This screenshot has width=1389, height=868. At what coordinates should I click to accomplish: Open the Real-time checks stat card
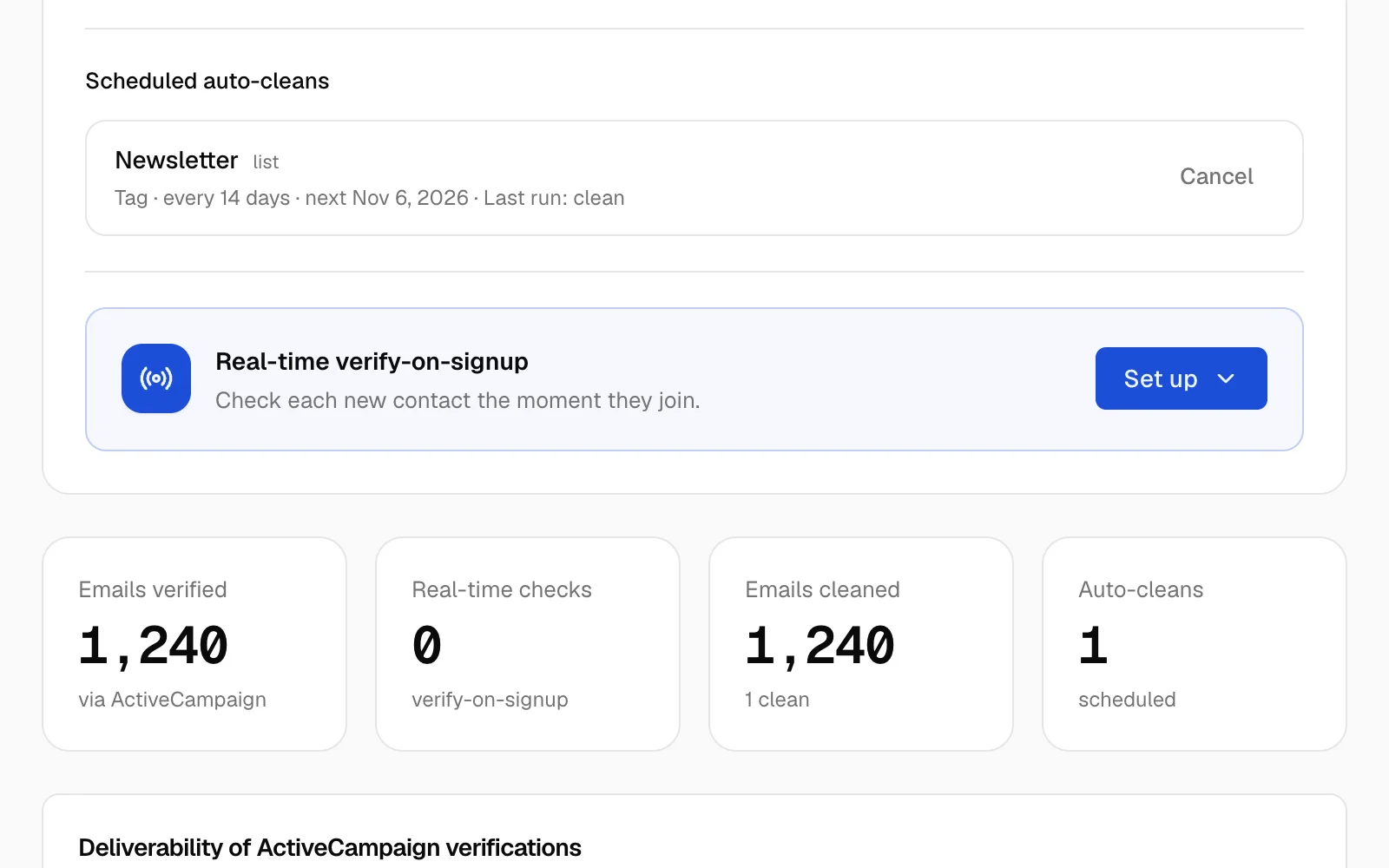click(528, 644)
